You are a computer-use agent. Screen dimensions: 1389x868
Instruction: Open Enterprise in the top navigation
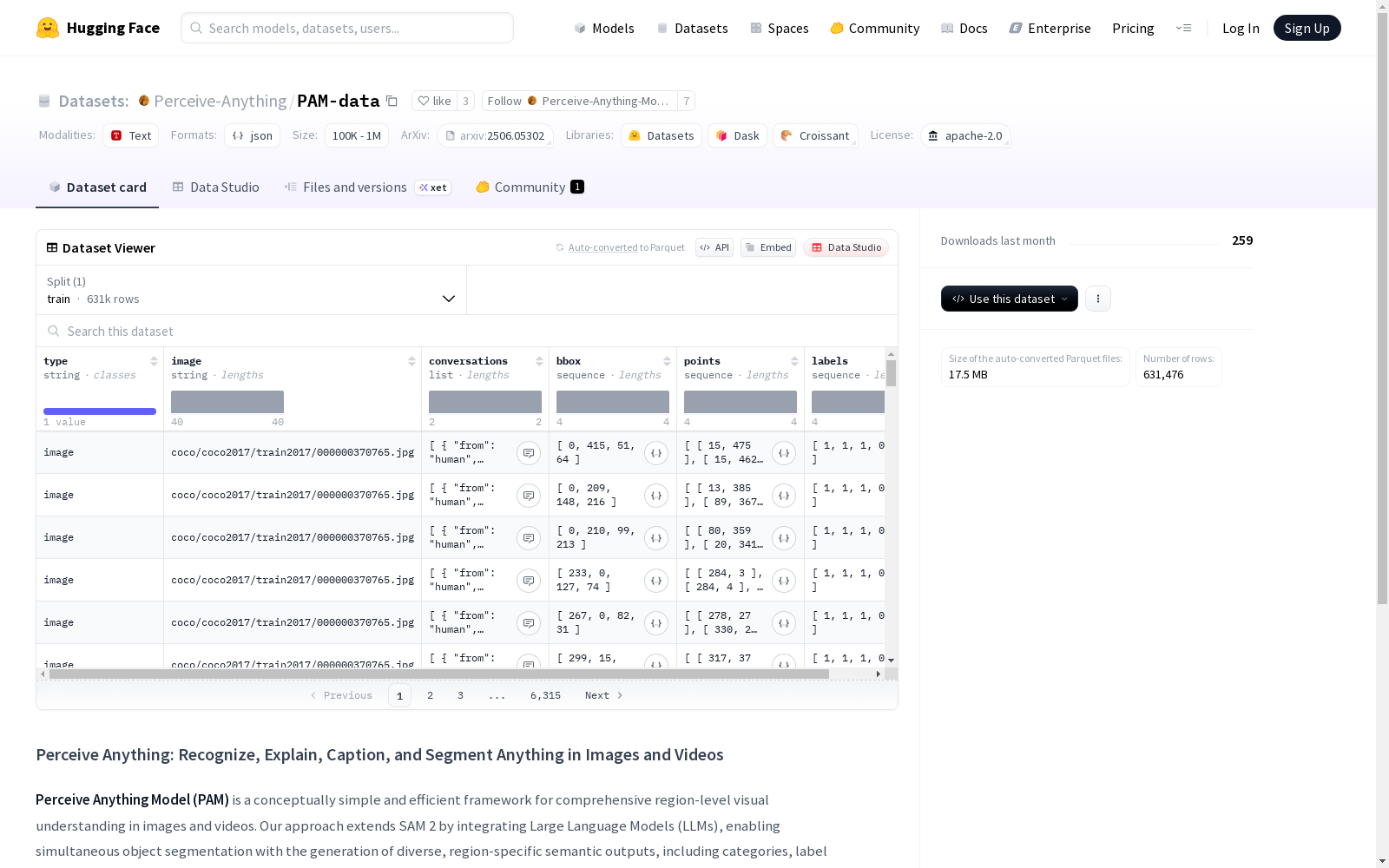tap(1050, 28)
